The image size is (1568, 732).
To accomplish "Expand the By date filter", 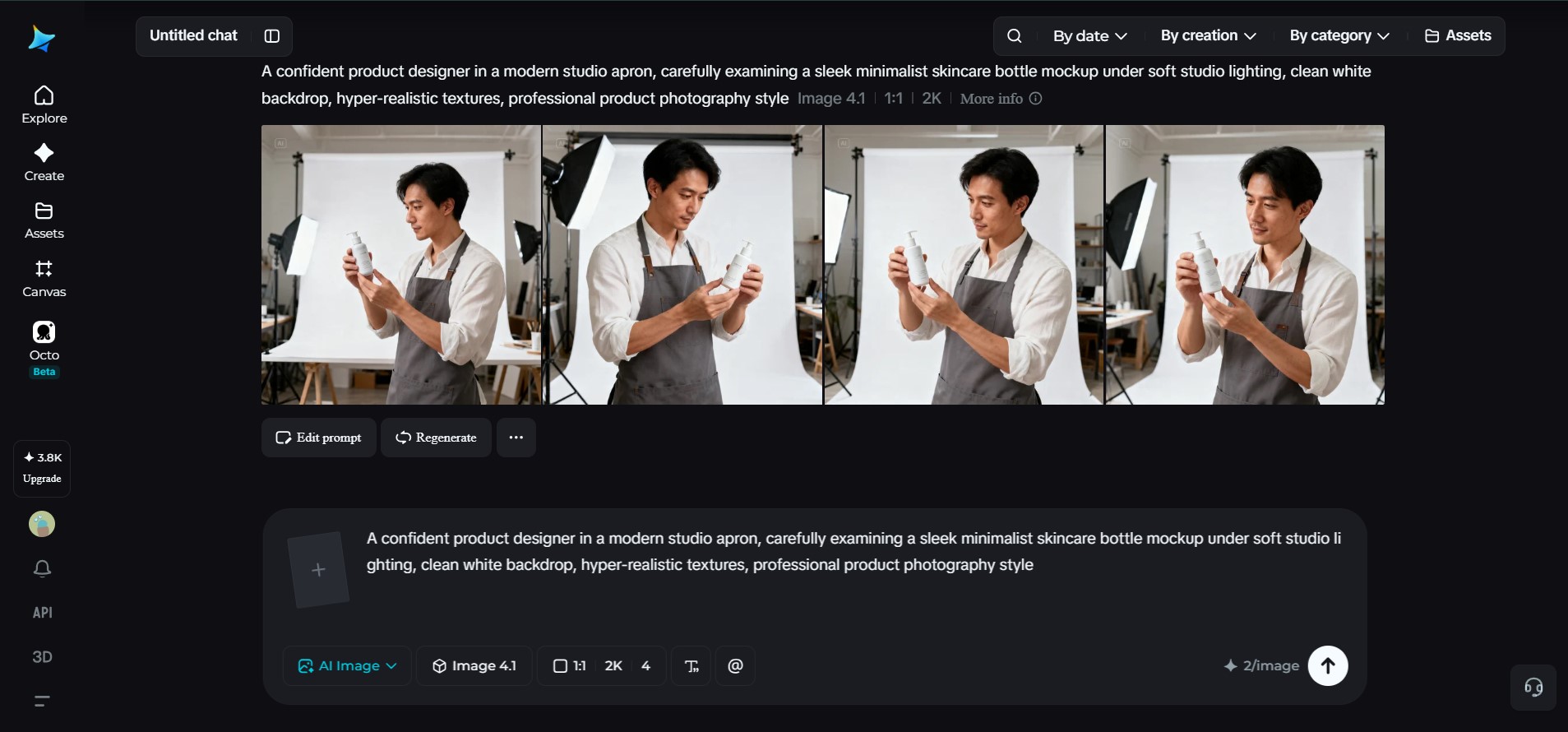I will pyautogui.click(x=1089, y=36).
